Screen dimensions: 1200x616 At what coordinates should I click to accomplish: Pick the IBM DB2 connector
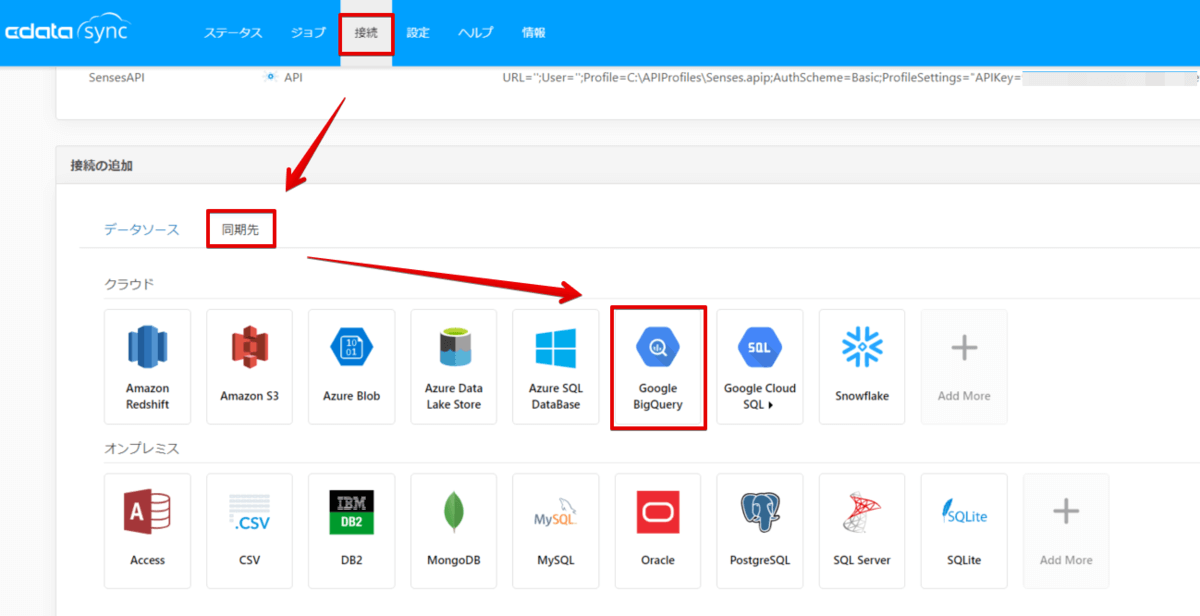tap(352, 530)
